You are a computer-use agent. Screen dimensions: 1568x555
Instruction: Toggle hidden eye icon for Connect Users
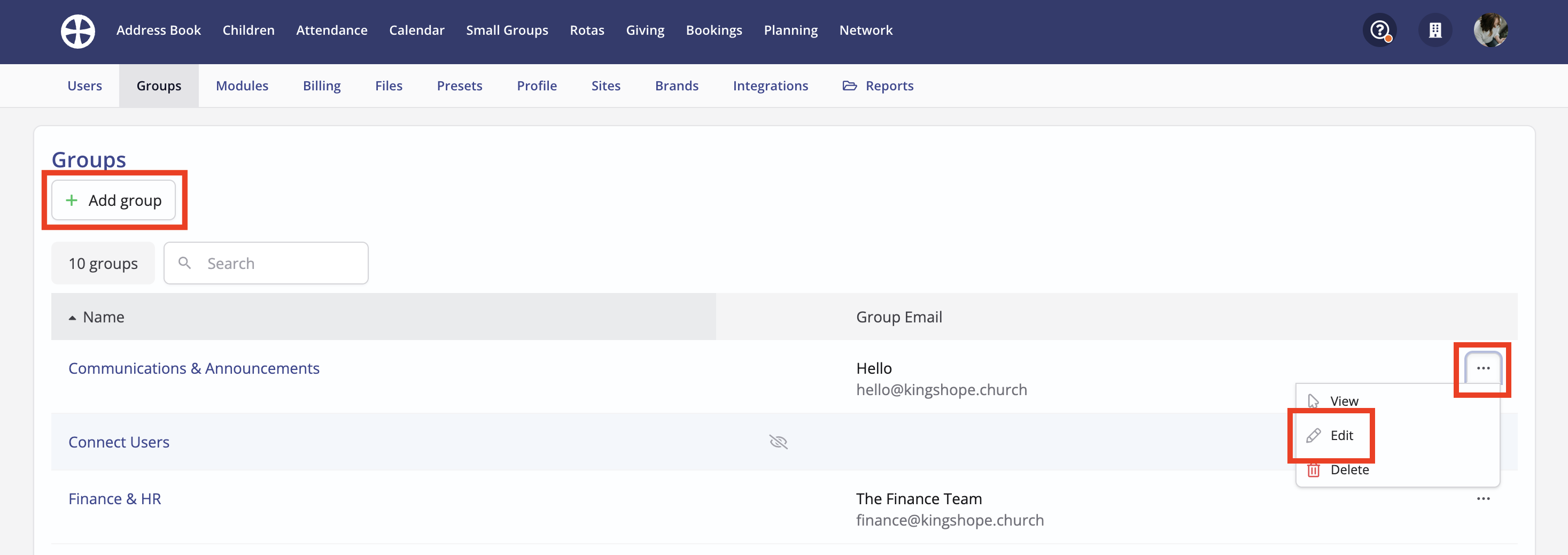click(x=779, y=442)
